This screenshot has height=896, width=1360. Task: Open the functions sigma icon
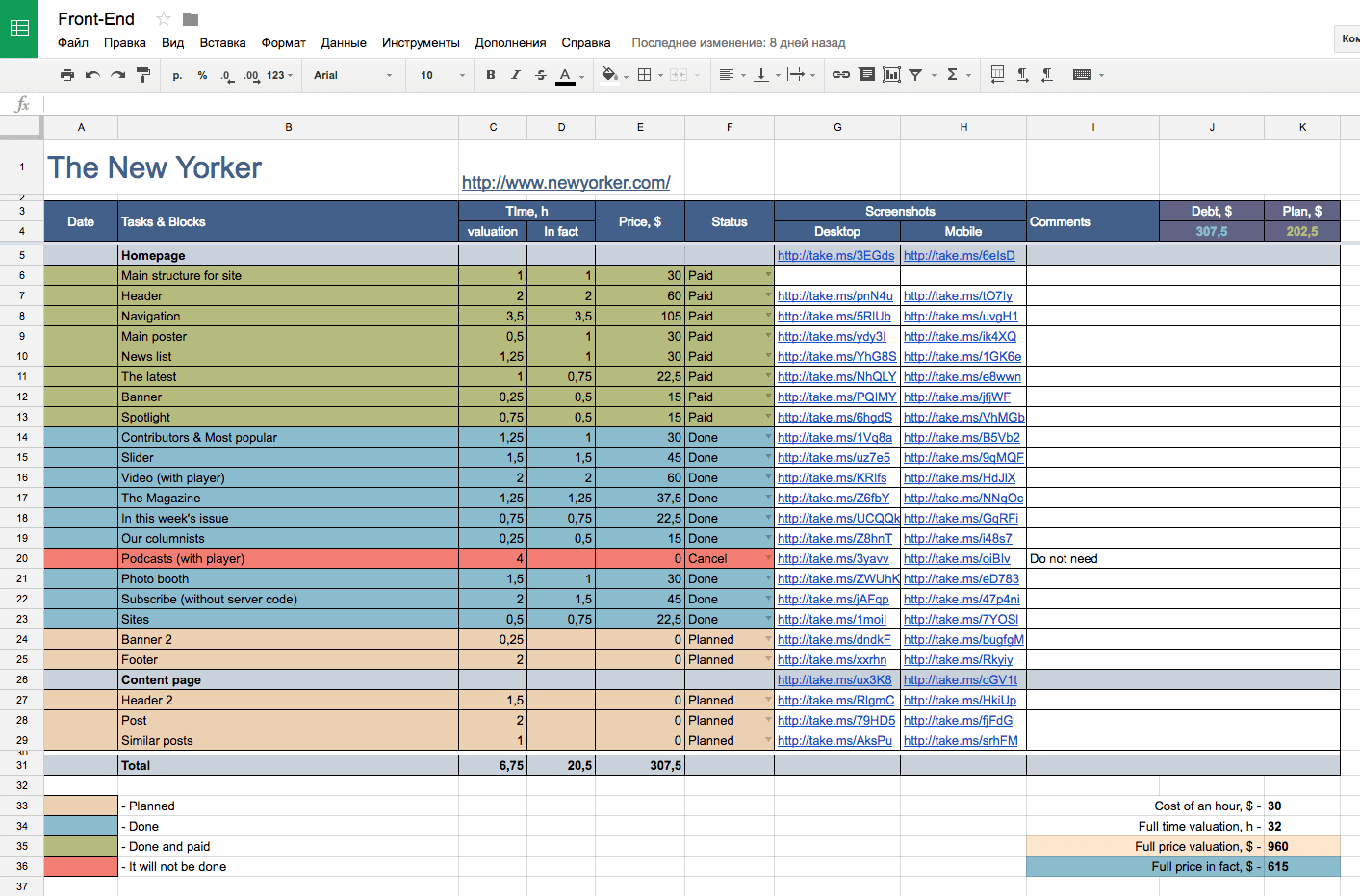point(952,75)
